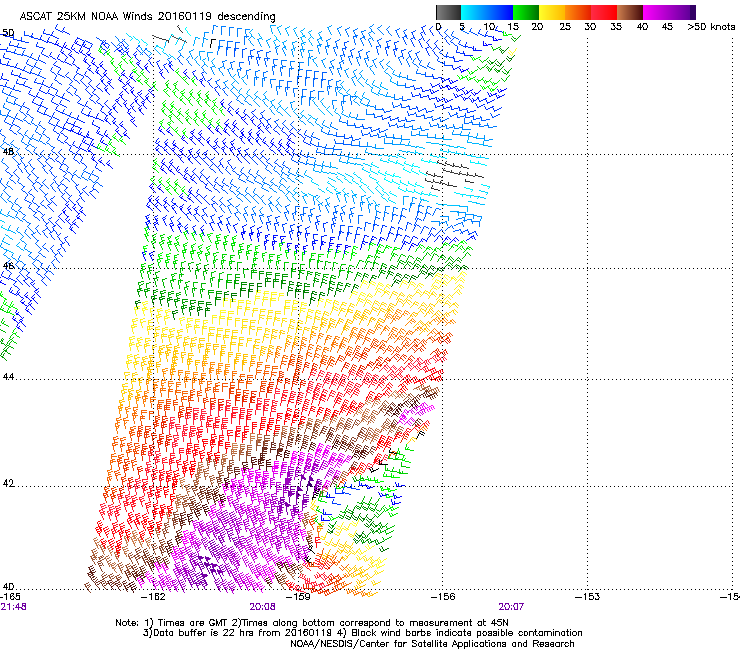Click the legend number '45'

point(667,27)
